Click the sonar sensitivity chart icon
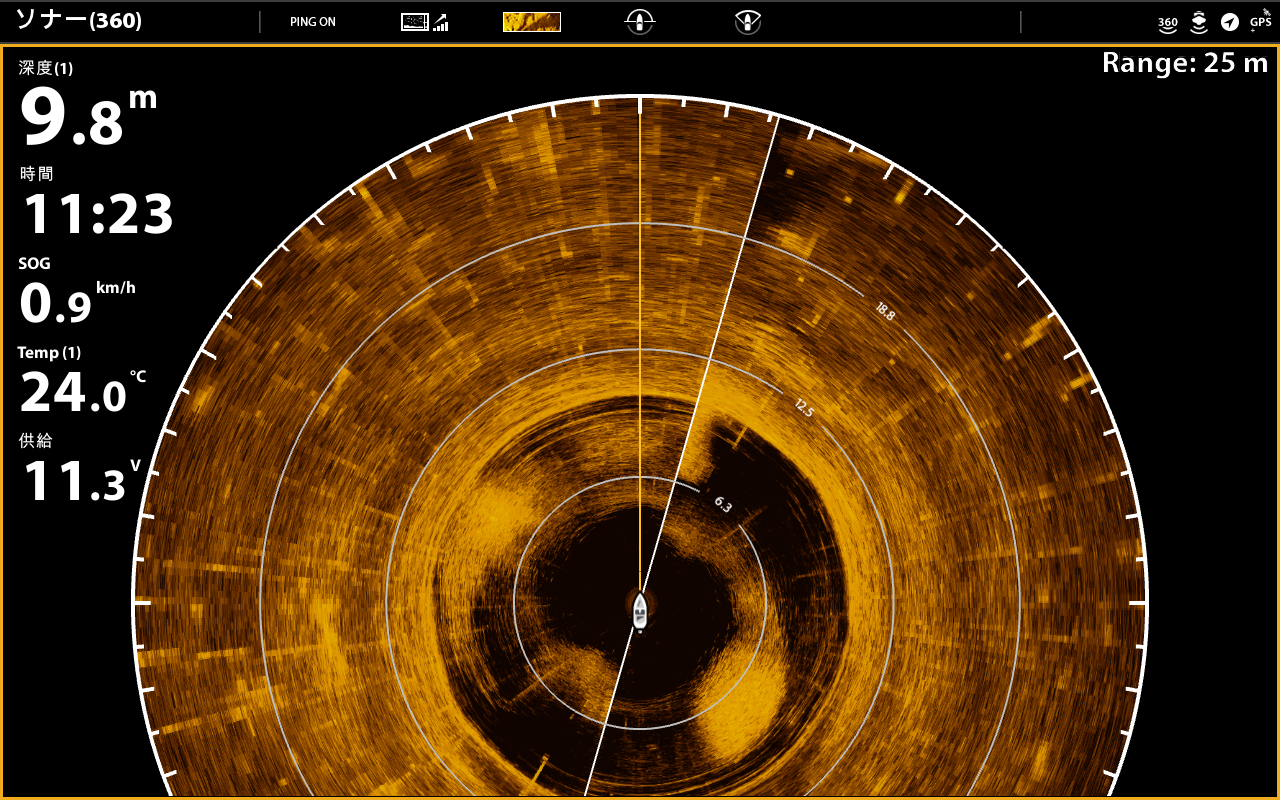1280x800 pixels. pyautogui.click(x=424, y=22)
